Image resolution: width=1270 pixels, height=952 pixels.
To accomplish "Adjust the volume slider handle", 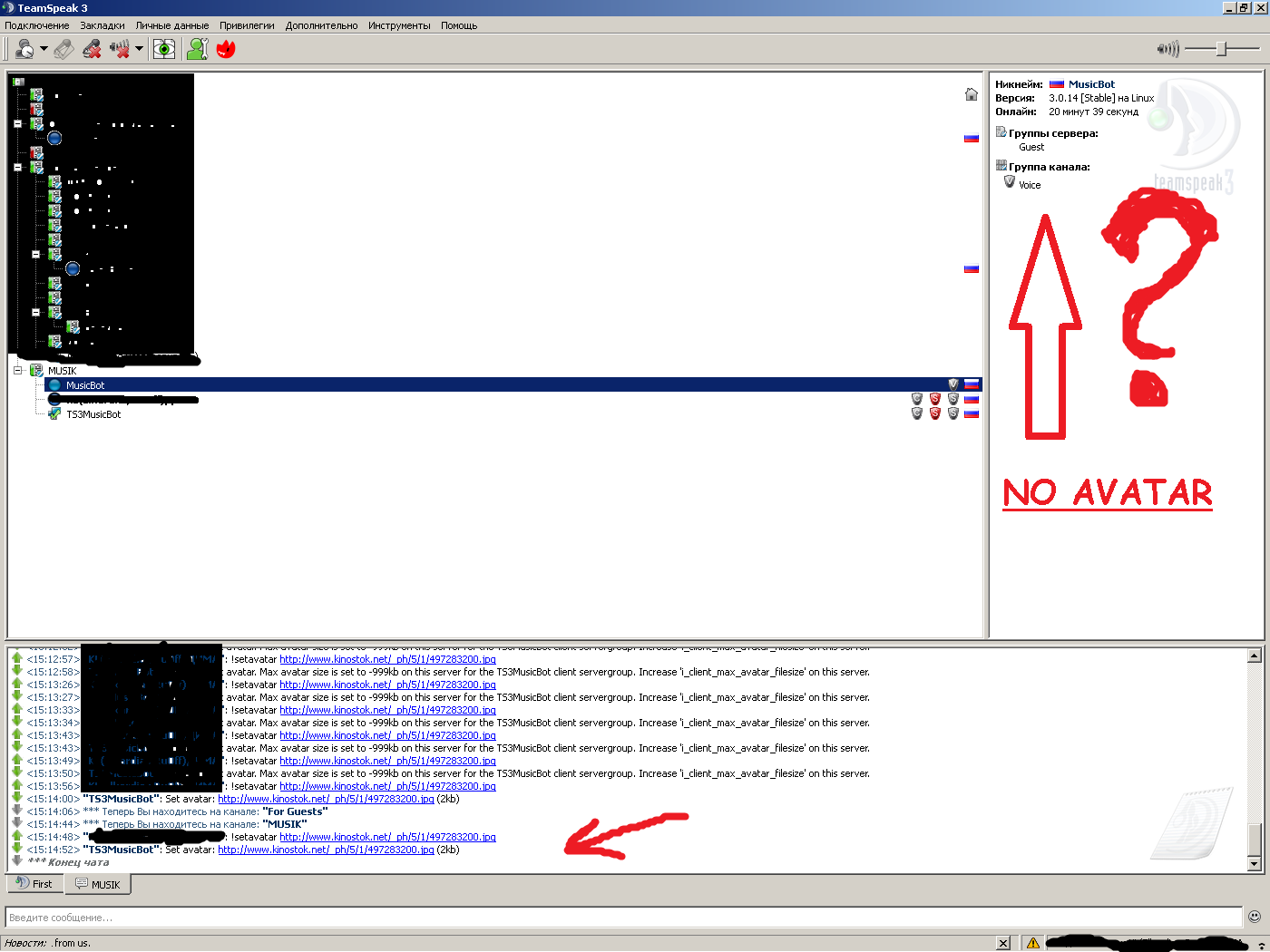I will (1222, 49).
